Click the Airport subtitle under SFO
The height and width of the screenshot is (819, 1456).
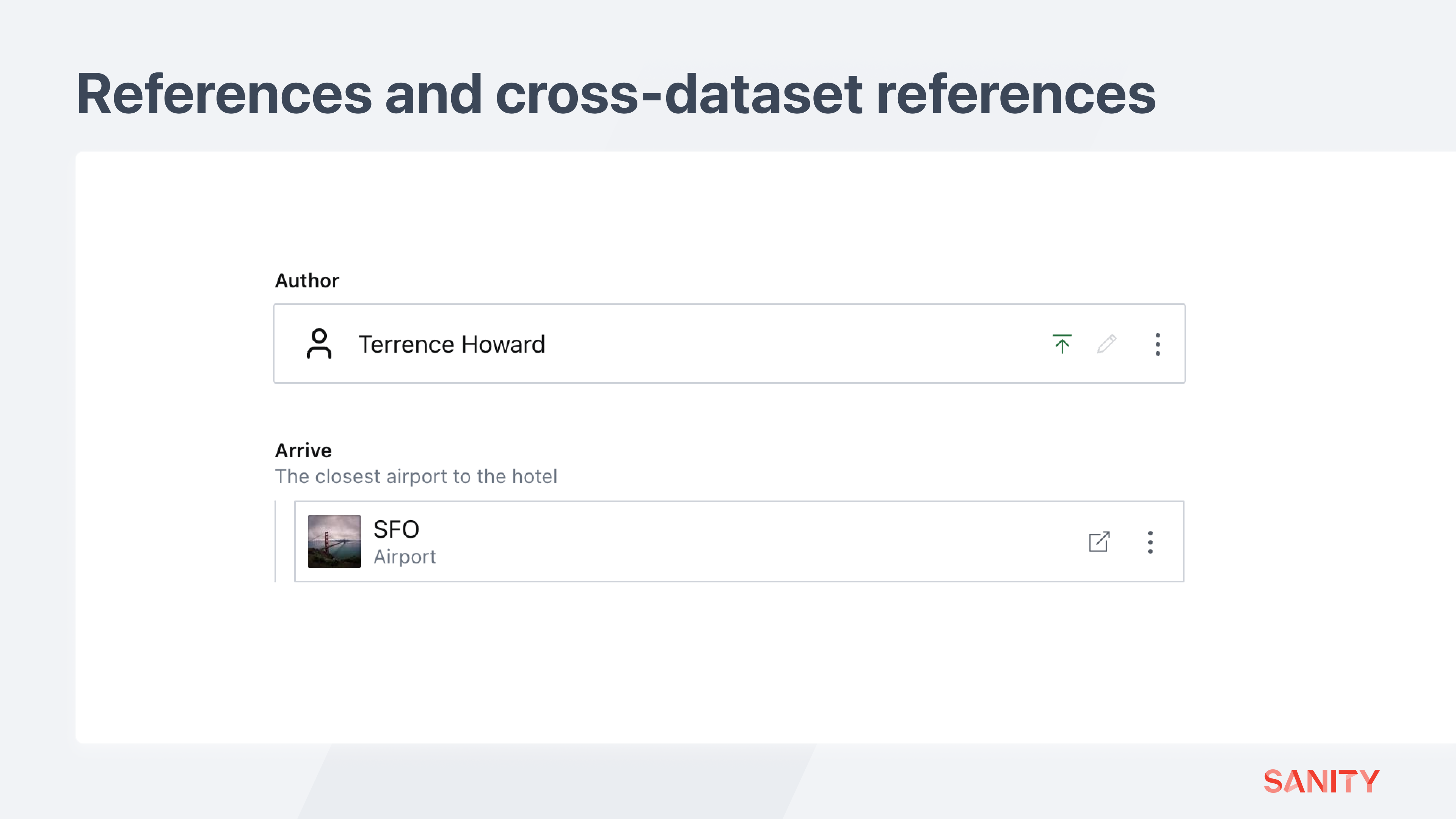405,557
